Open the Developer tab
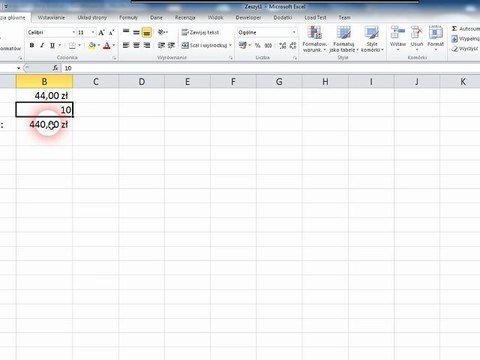Screen dimensions: 480x360 pos(248,18)
